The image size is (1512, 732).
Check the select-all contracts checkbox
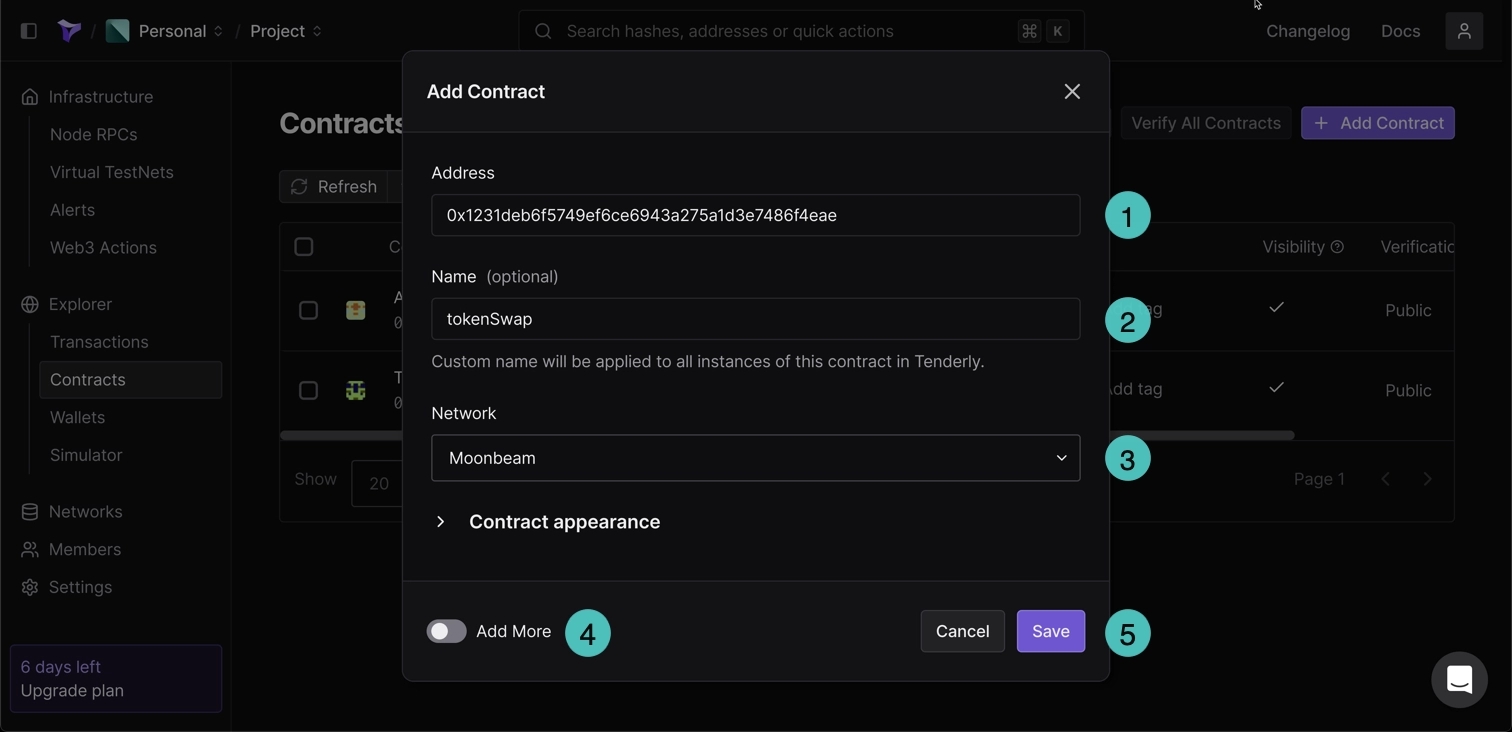pos(304,247)
